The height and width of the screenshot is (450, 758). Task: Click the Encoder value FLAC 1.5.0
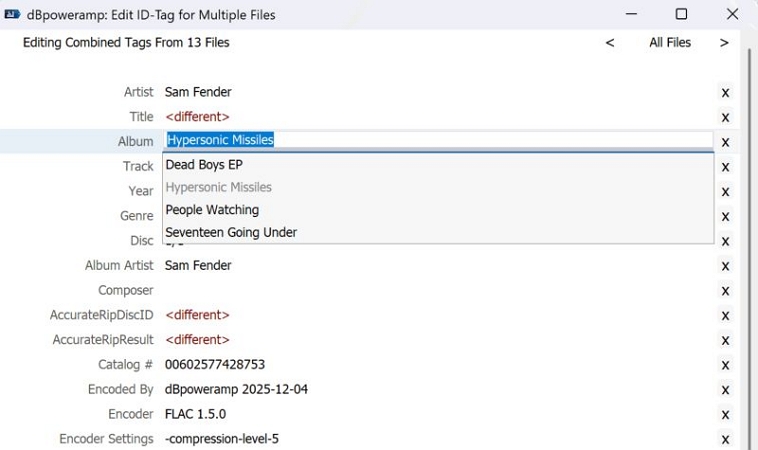click(x=195, y=414)
